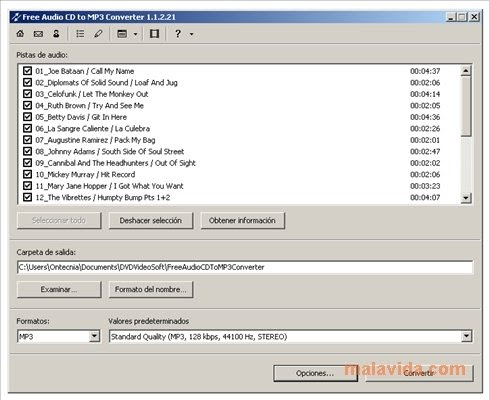Click the application icon in title bar
Image resolution: width=489 pixels, height=400 pixels.
16,17
